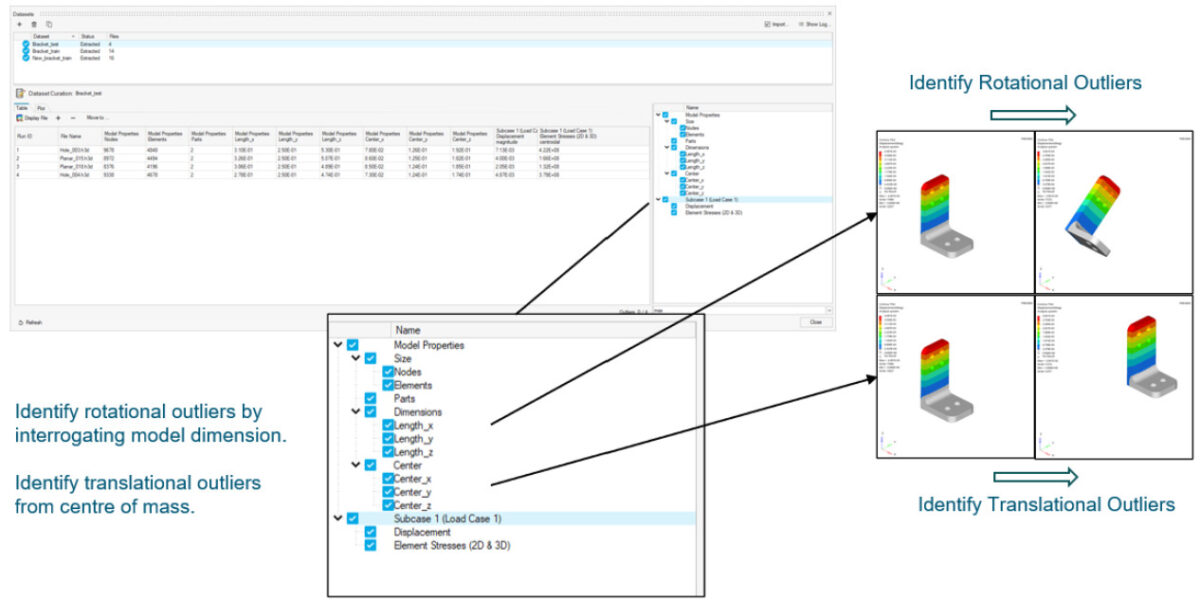Collapse the Subcase 1 (Load Case 1) node
The height and width of the screenshot is (601, 1200).
(x=338, y=518)
